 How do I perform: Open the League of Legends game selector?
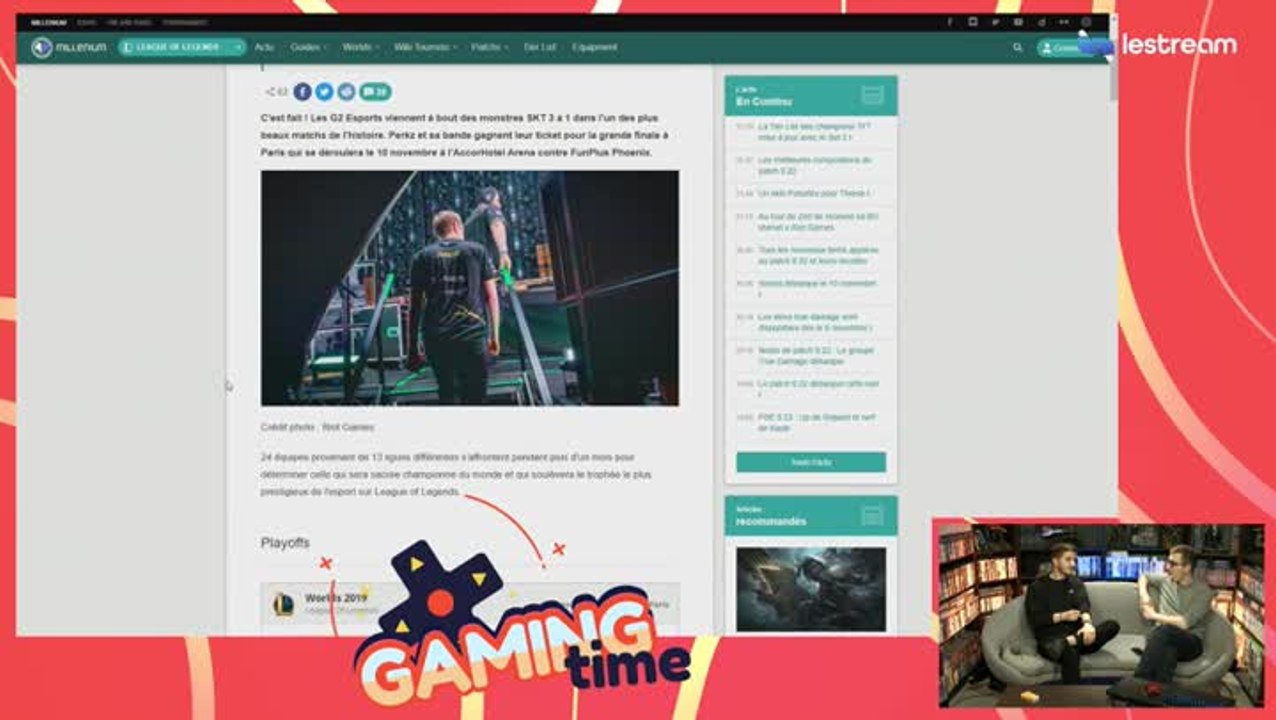point(182,47)
